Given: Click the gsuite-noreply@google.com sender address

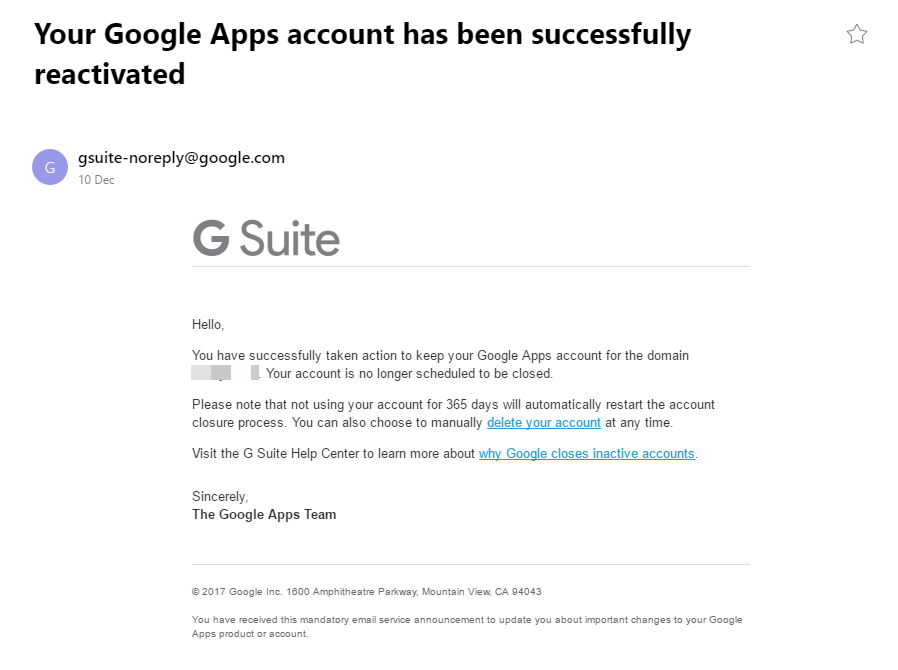Looking at the screenshot, I should coord(182,157).
